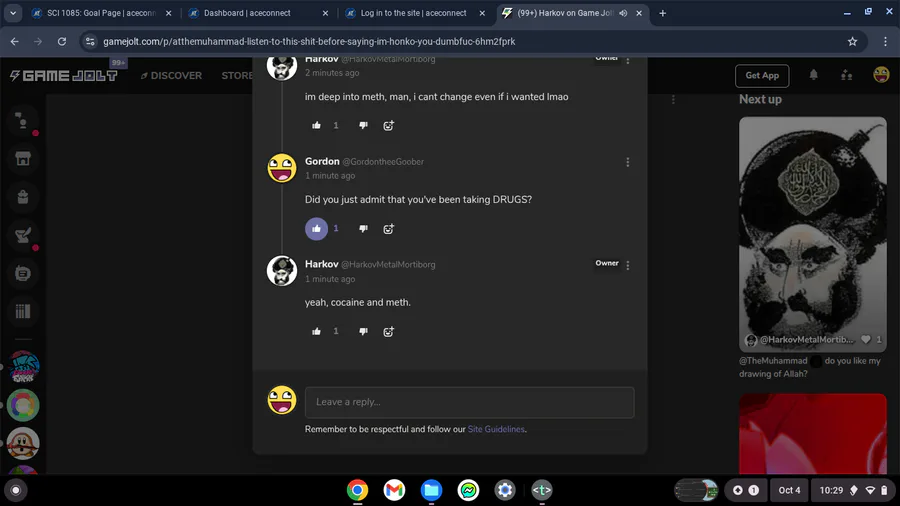900x506 pixels.
Task: Dislike Harkov's 'im deep into meth' comment
Action: click(x=363, y=125)
